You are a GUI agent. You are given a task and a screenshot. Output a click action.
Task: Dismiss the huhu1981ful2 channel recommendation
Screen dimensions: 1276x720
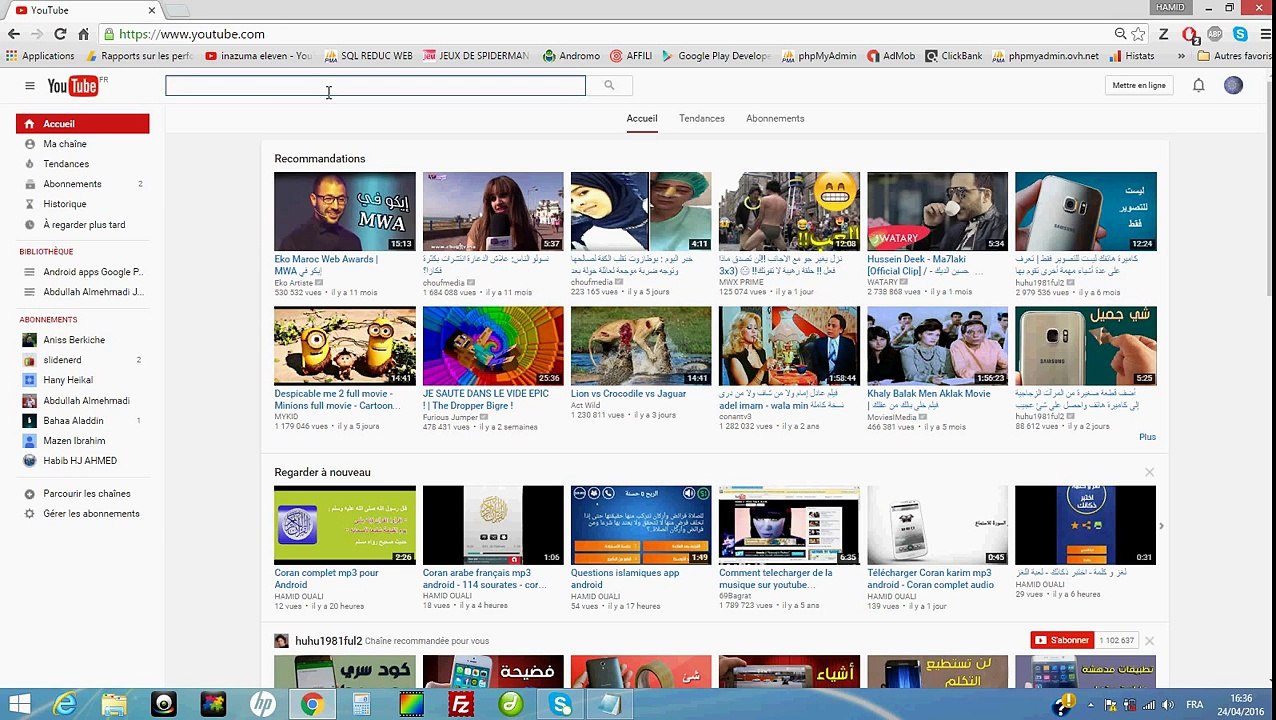1149,641
